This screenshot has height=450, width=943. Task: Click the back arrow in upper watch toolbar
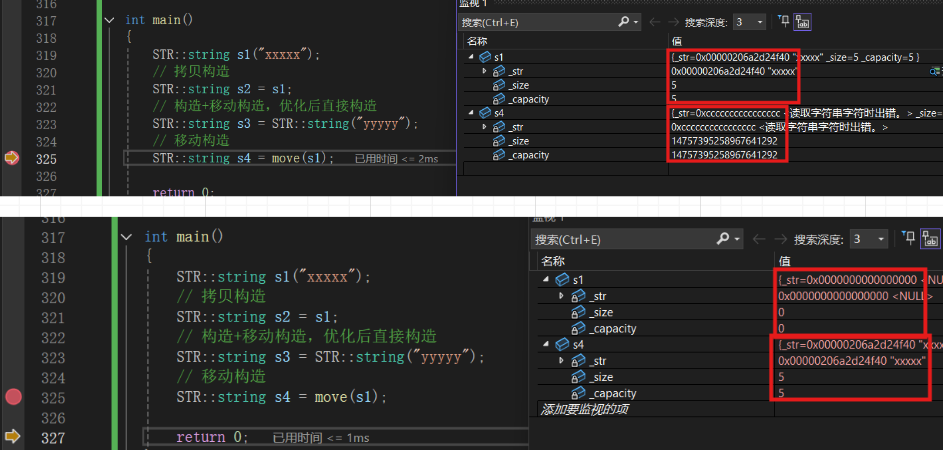coord(655,22)
